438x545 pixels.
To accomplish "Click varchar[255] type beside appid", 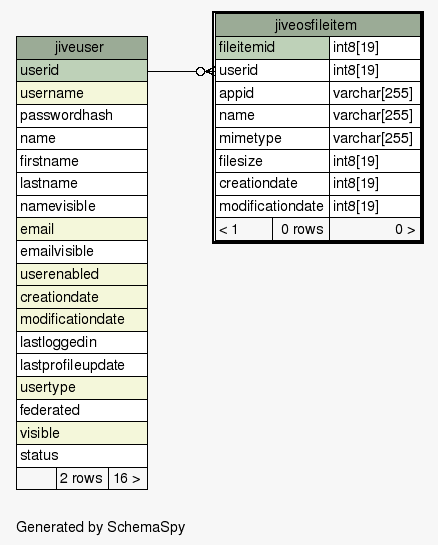I will tap(375, 93).
